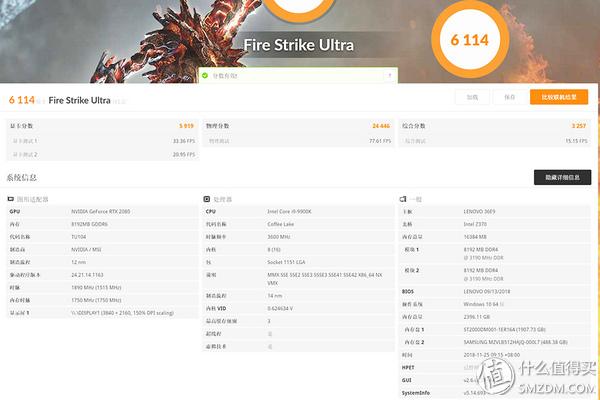Click the orange 6 114 score beside Fire Strike Ultra heading
Screen dimensions: 600x400
click(21, 100)
